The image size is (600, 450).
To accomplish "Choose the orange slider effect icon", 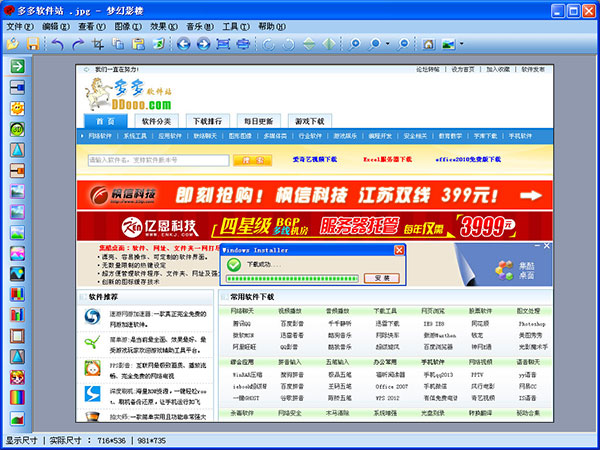I will coord(17,171).
